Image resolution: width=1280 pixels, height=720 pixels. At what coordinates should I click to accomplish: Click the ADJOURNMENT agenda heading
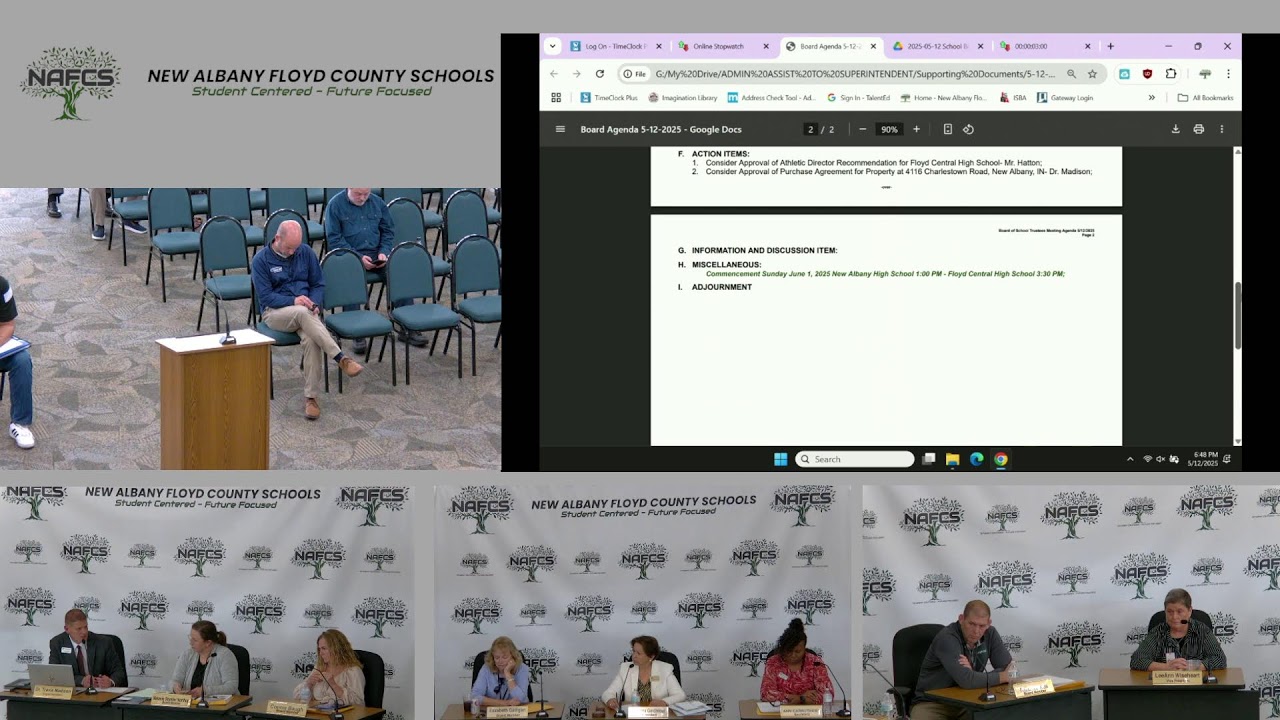point(722,287)
